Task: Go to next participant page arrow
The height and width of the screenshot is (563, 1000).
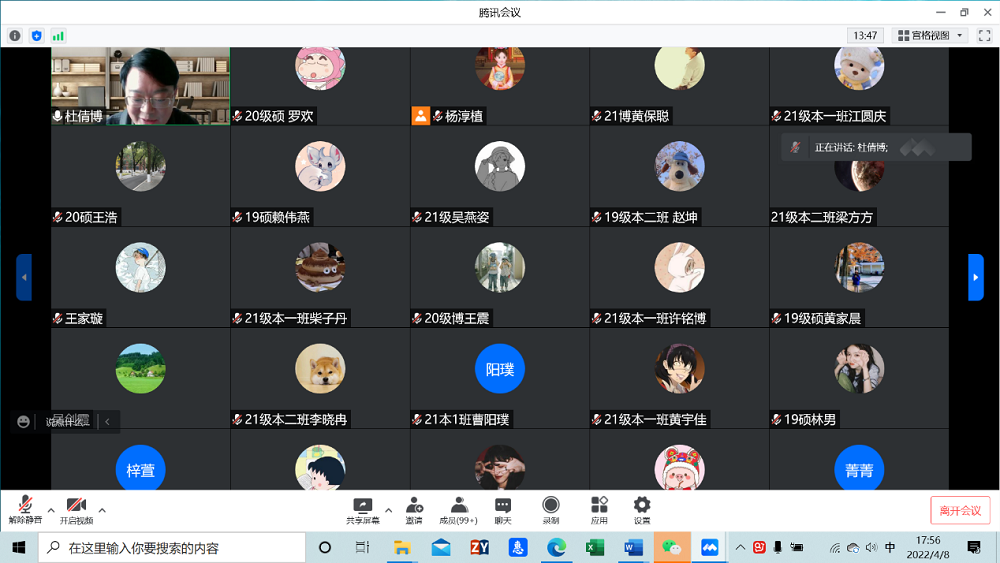Action: click(976, 277)
